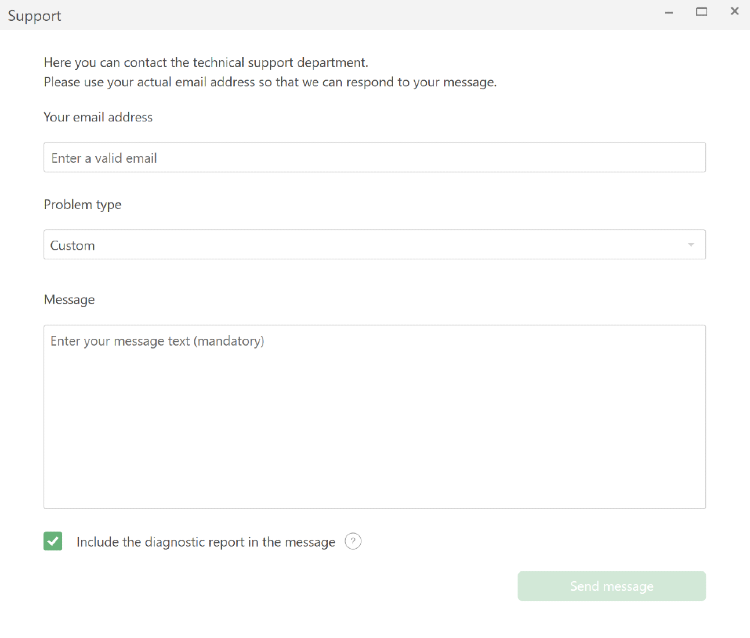Click the 'Support' window title
The width and height of the screenshot is (750, 638).
(34, 16)
